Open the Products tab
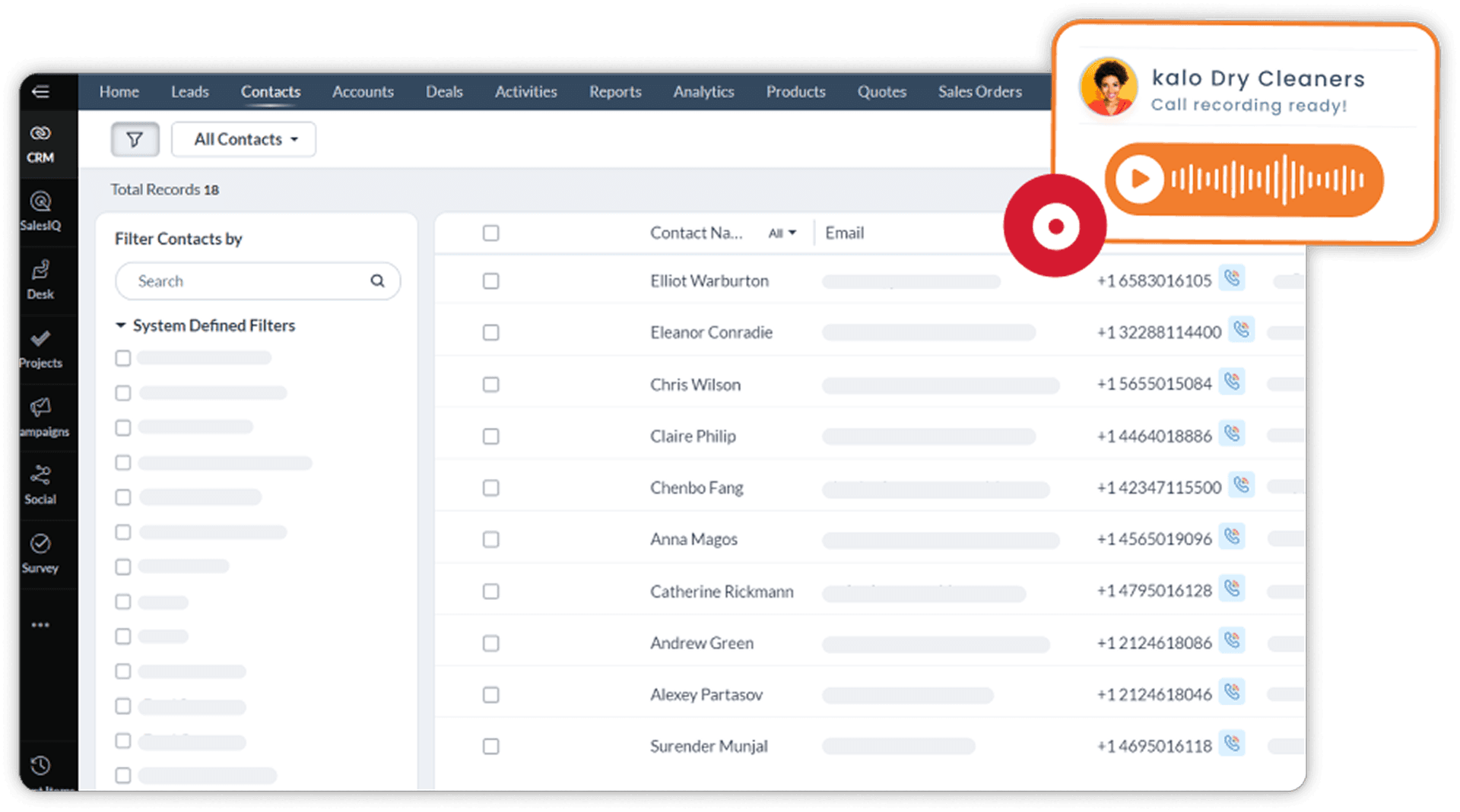 796,92
